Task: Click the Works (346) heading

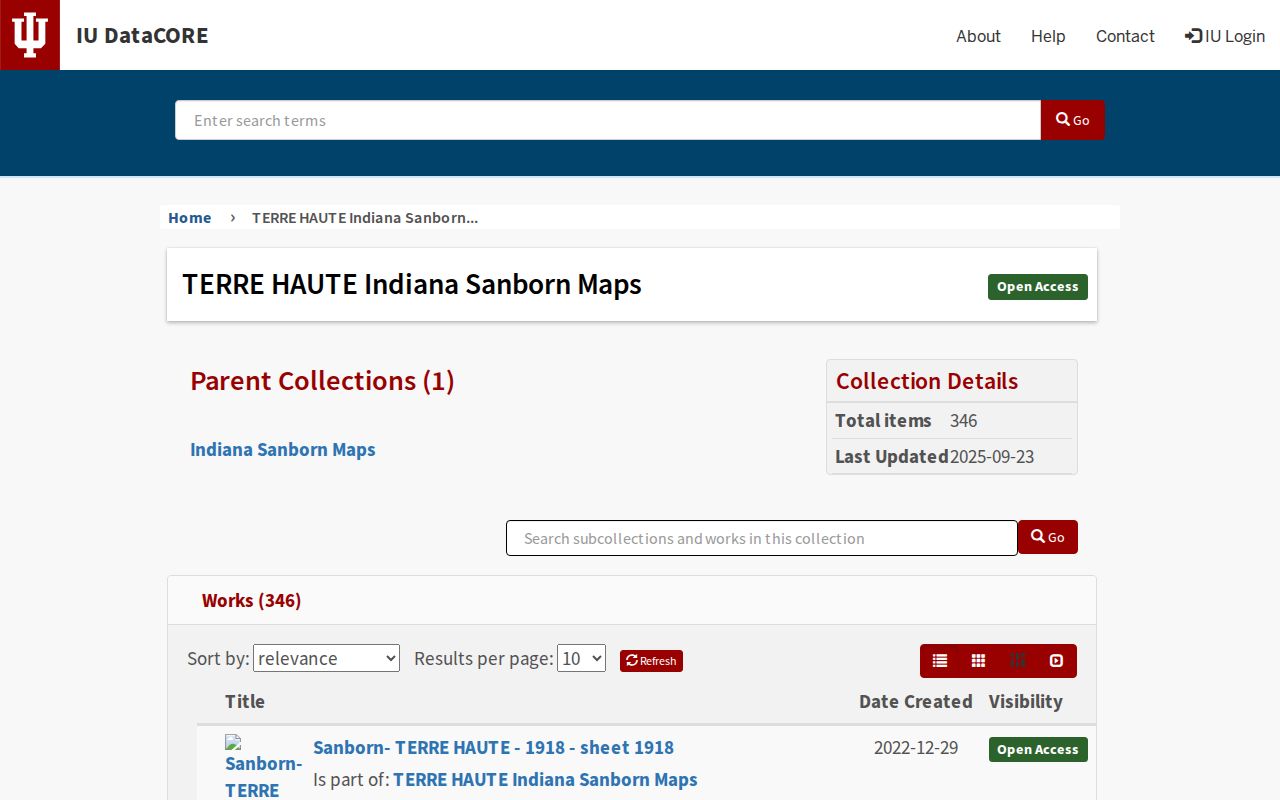Action: tap(251, 600)
